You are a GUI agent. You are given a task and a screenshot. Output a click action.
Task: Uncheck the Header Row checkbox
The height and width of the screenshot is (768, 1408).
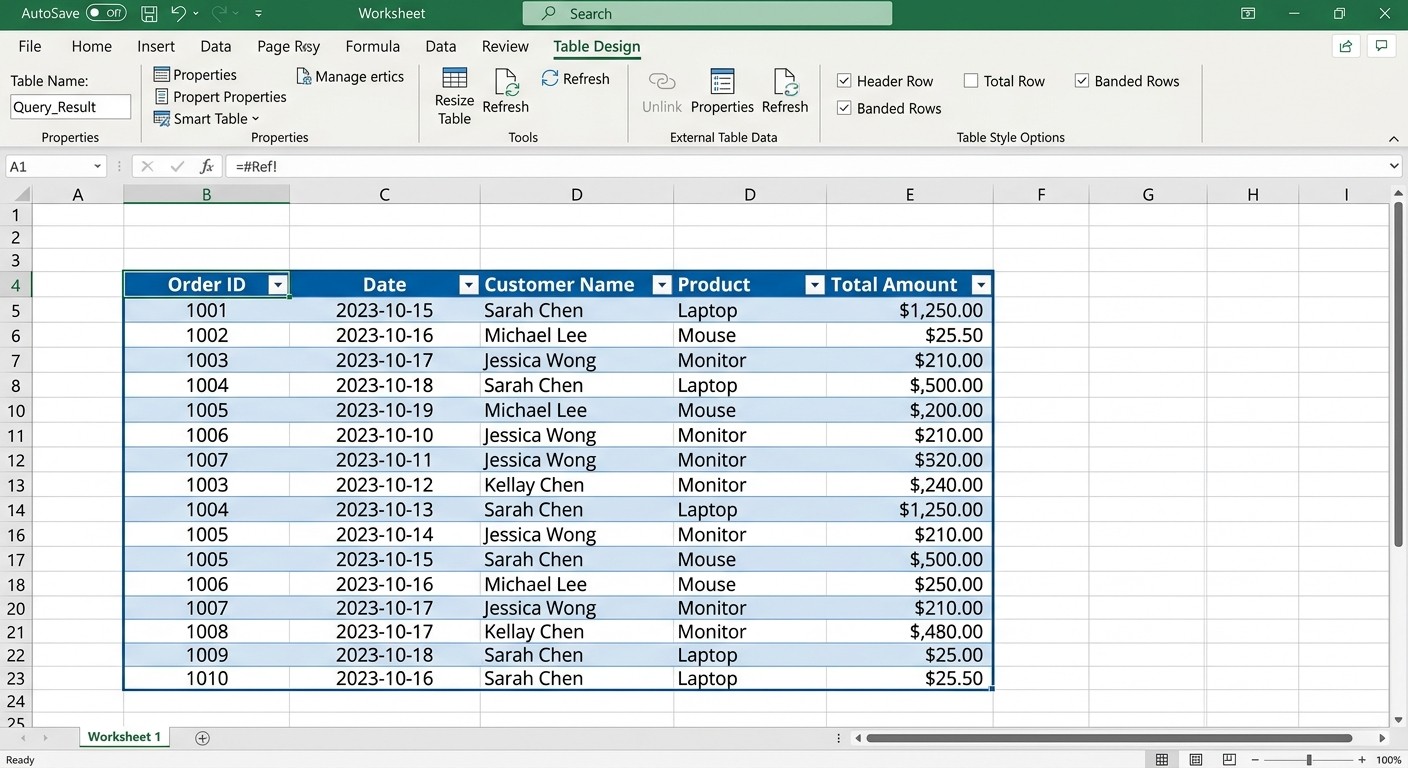coord(844,81)
